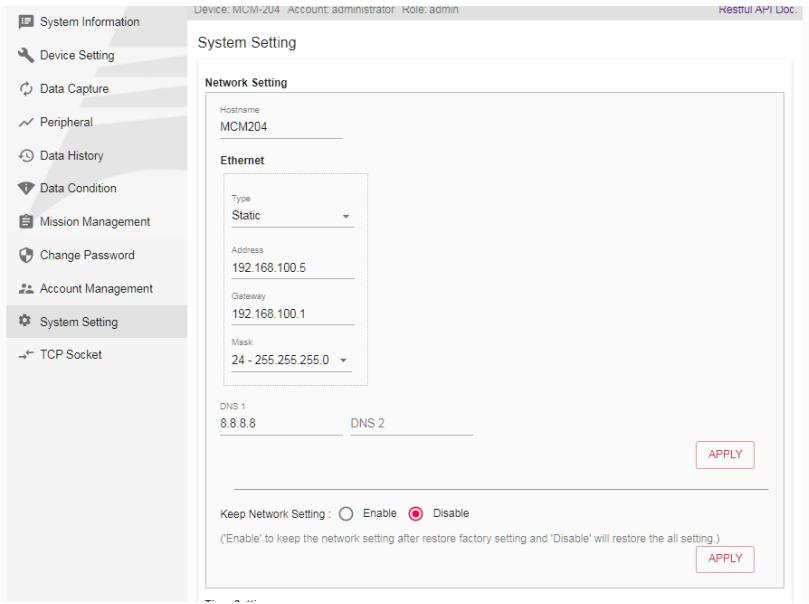Click the Mission Management clipboard icon
Screen dimensions: 809x604
pyautogui.click(x=26, y=221)
